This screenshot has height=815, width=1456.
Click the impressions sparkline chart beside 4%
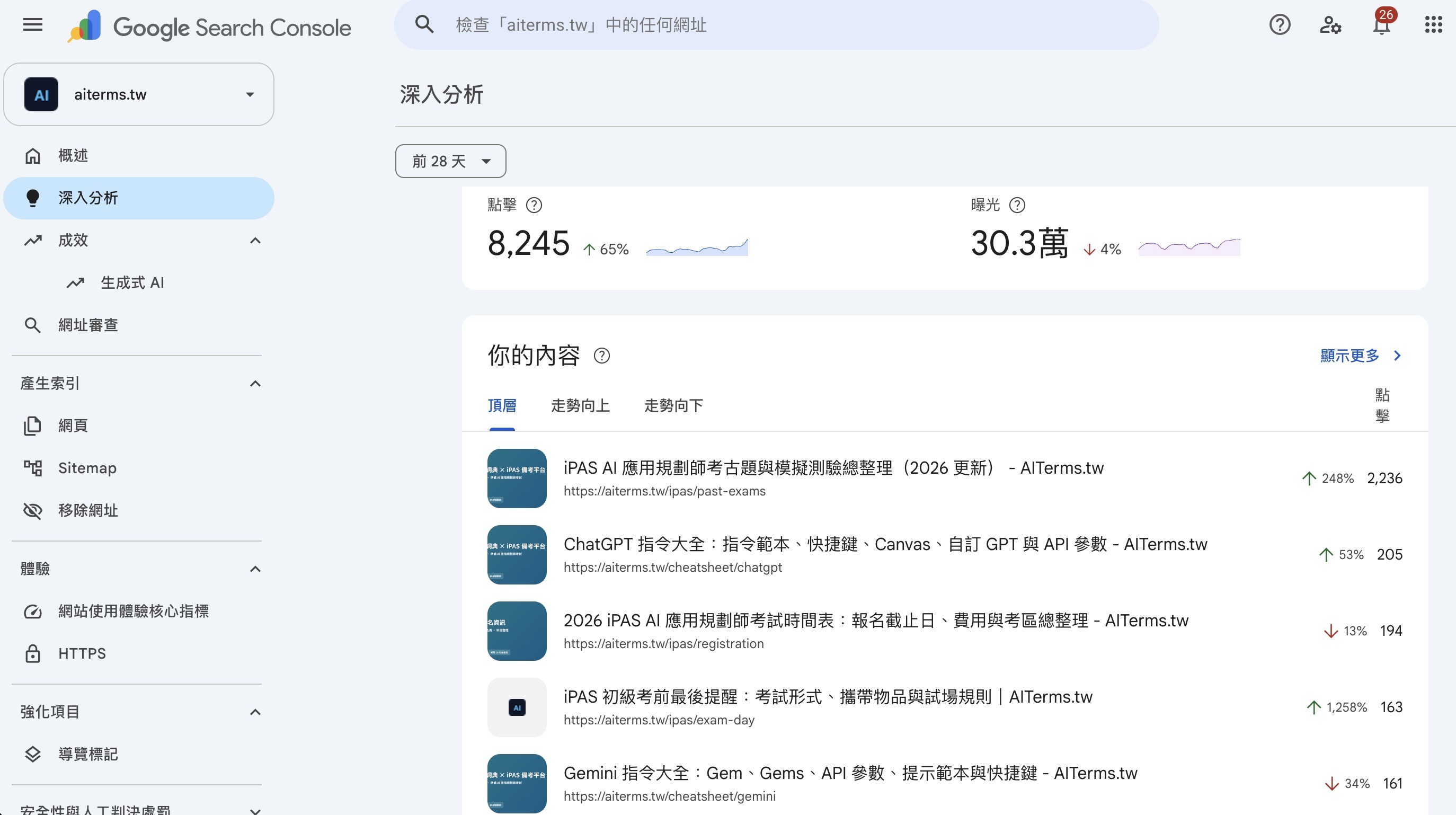coord(1189,247)
